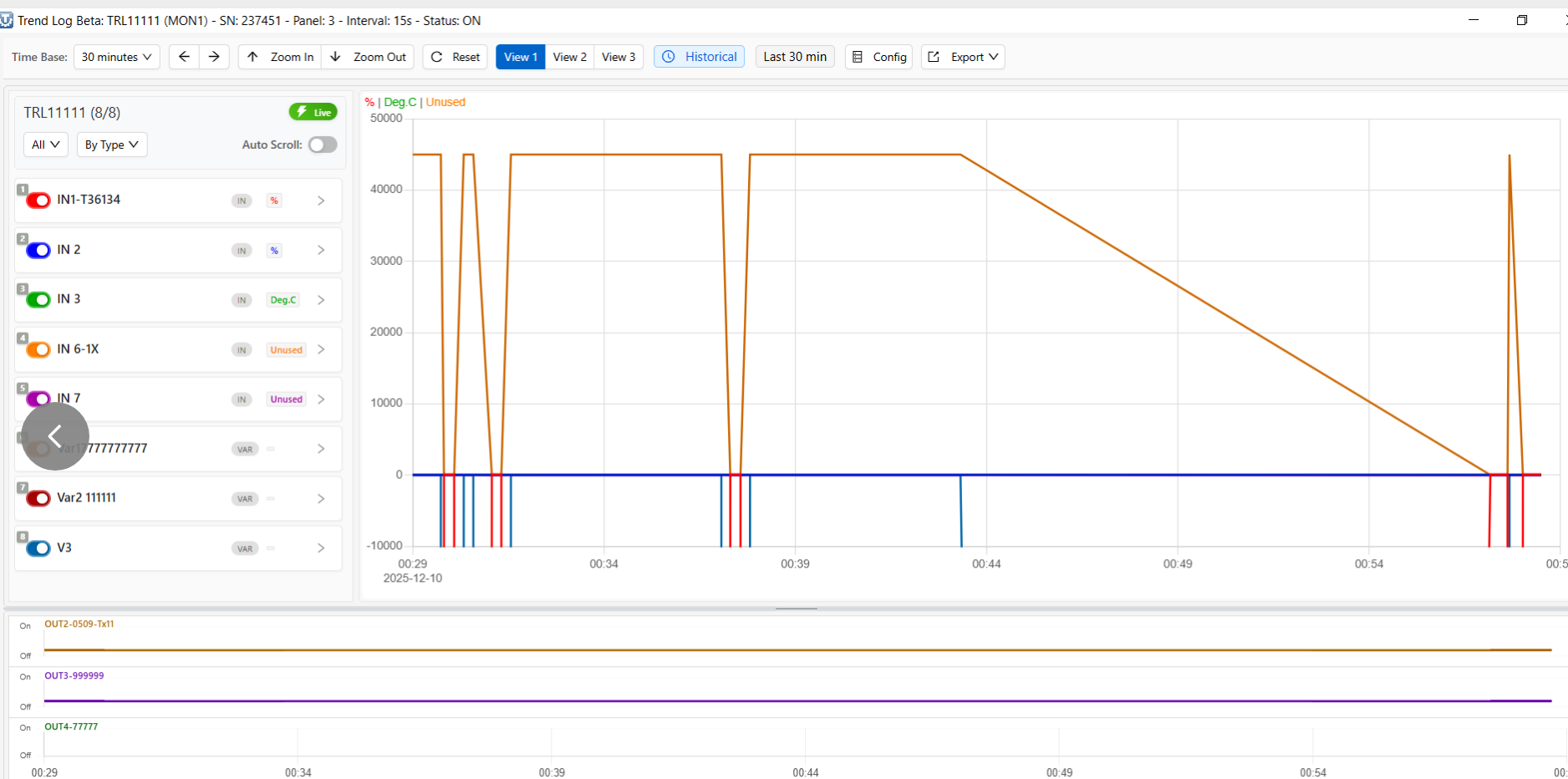Toggle the Auto Scroll switch

coord(323,145)
